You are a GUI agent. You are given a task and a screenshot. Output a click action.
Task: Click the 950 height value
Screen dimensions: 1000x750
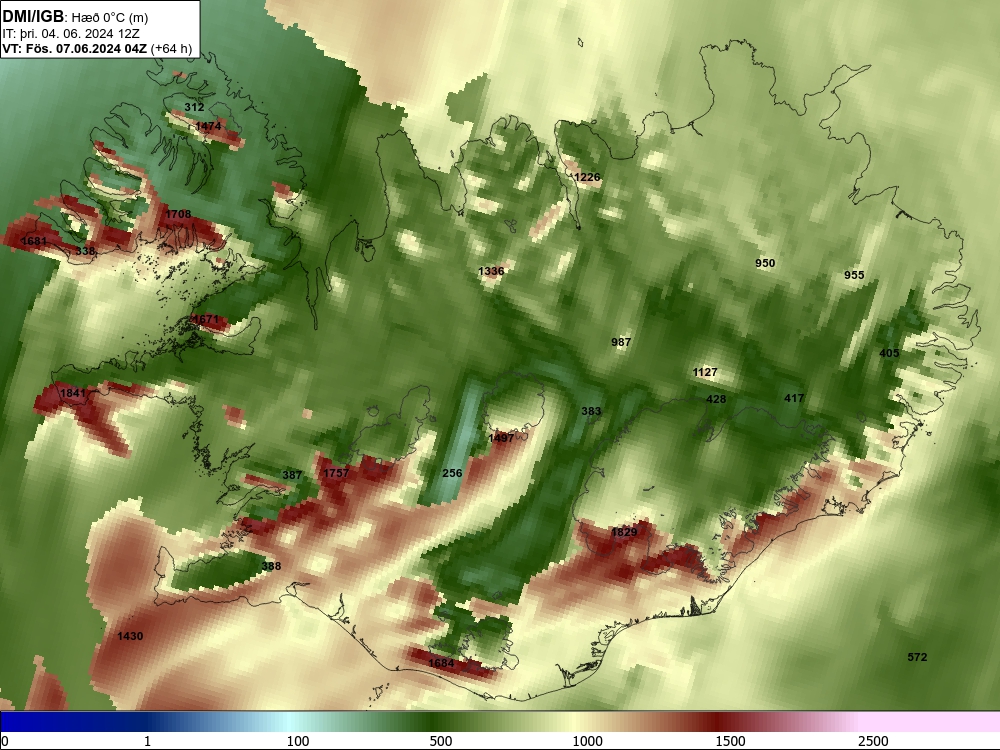click(x=765, y=263)
